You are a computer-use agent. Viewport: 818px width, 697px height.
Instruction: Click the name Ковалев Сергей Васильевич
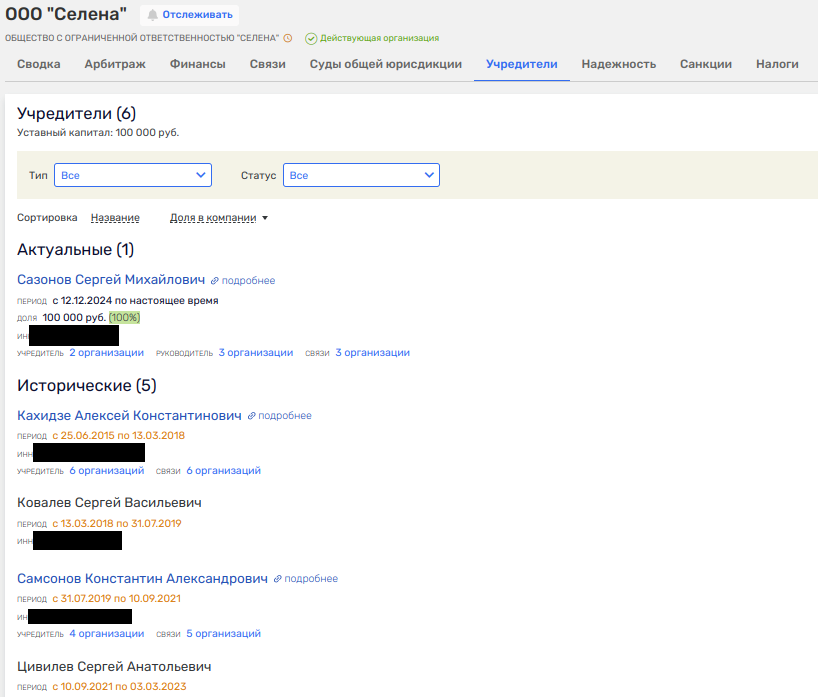(109, 502)
